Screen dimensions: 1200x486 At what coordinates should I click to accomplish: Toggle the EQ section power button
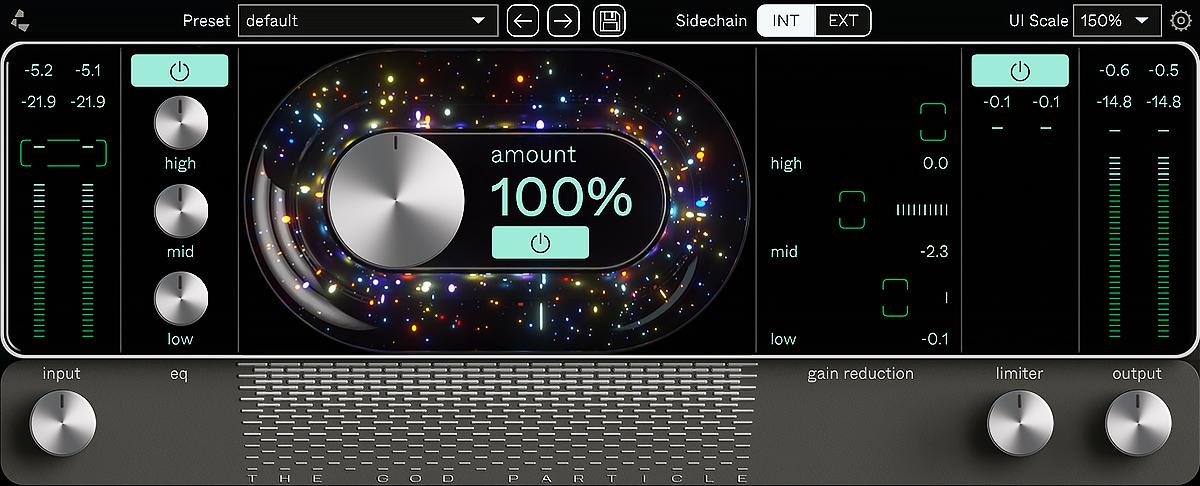(180, 71)
